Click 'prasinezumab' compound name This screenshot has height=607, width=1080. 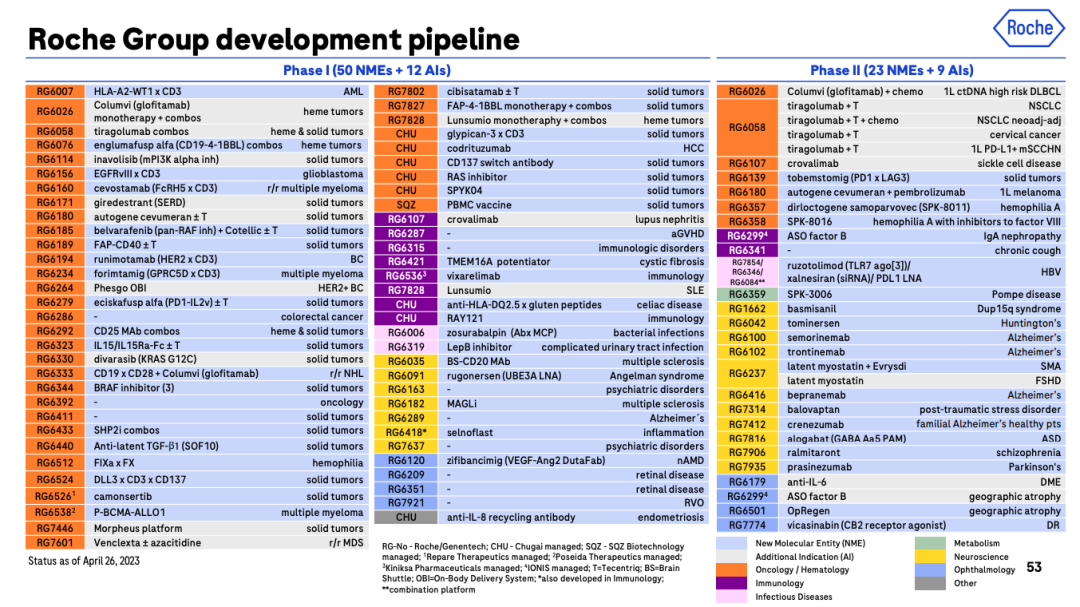pos(820,467)
